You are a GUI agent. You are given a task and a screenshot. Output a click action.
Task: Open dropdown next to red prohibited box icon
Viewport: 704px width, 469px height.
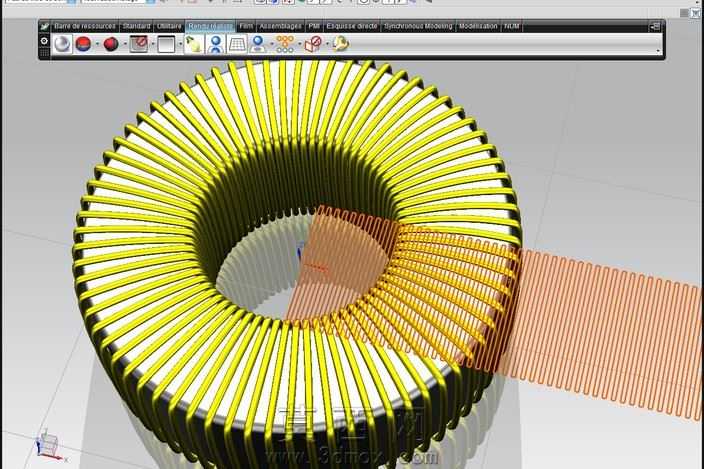pyautogui.click(x=327, y=44)
